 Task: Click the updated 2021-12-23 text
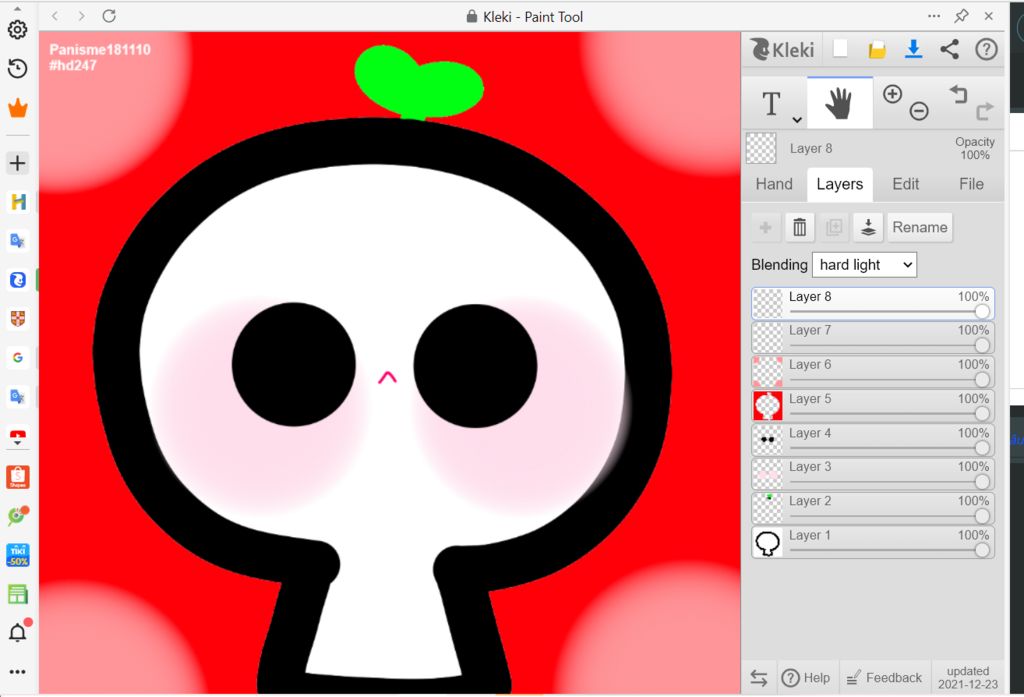[968, 678]
